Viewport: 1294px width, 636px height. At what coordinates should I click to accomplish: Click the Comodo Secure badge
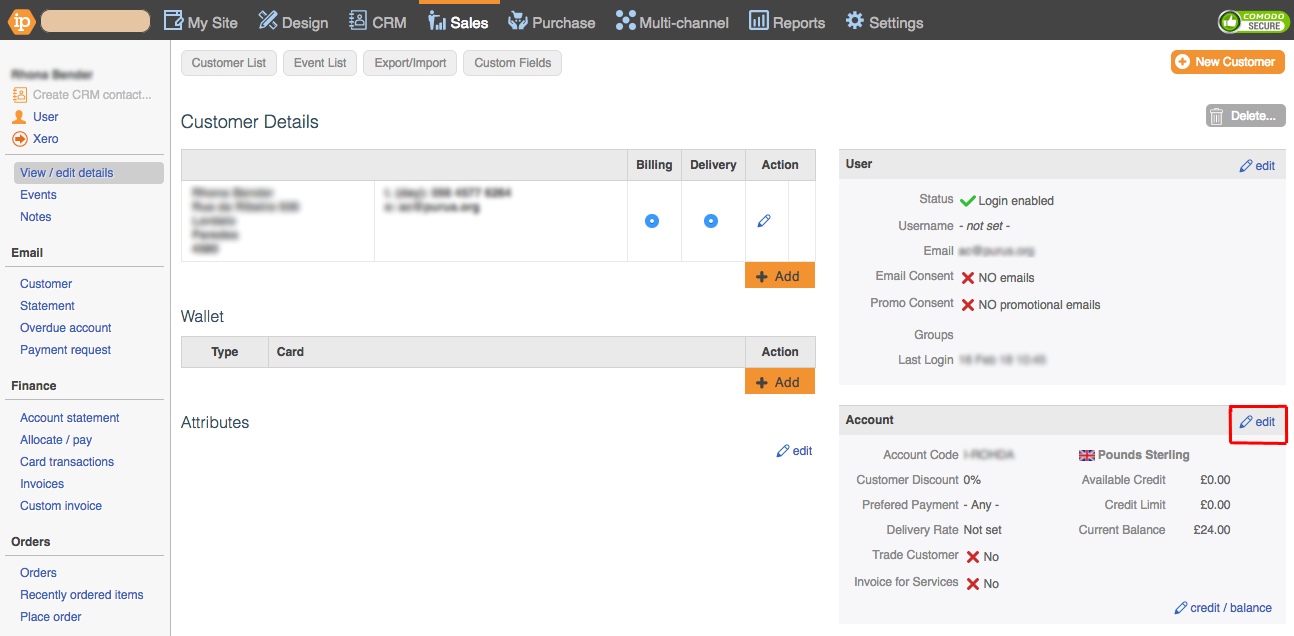tap(1253, 21)
